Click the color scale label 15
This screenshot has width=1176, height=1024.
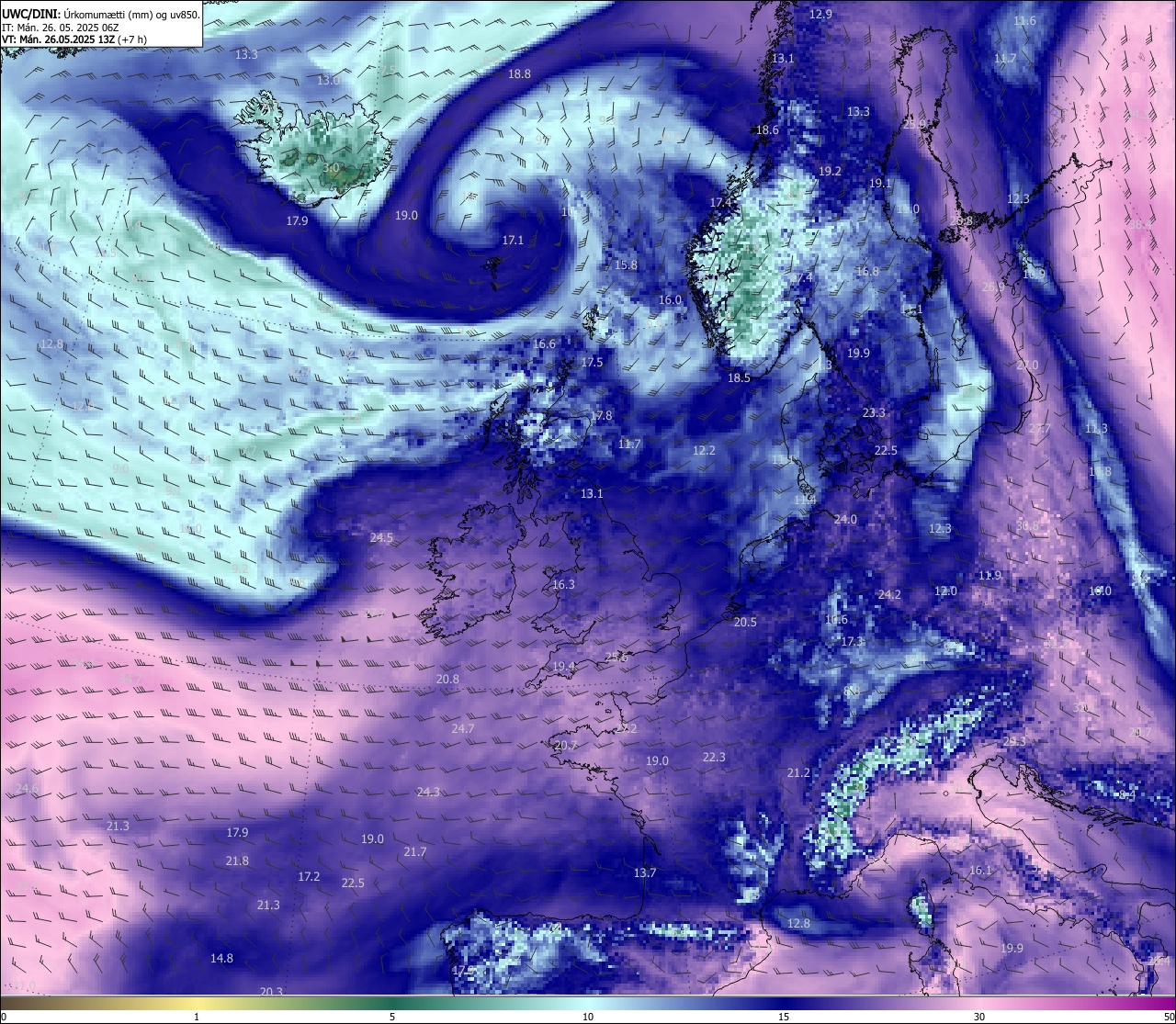point(784,1017)
